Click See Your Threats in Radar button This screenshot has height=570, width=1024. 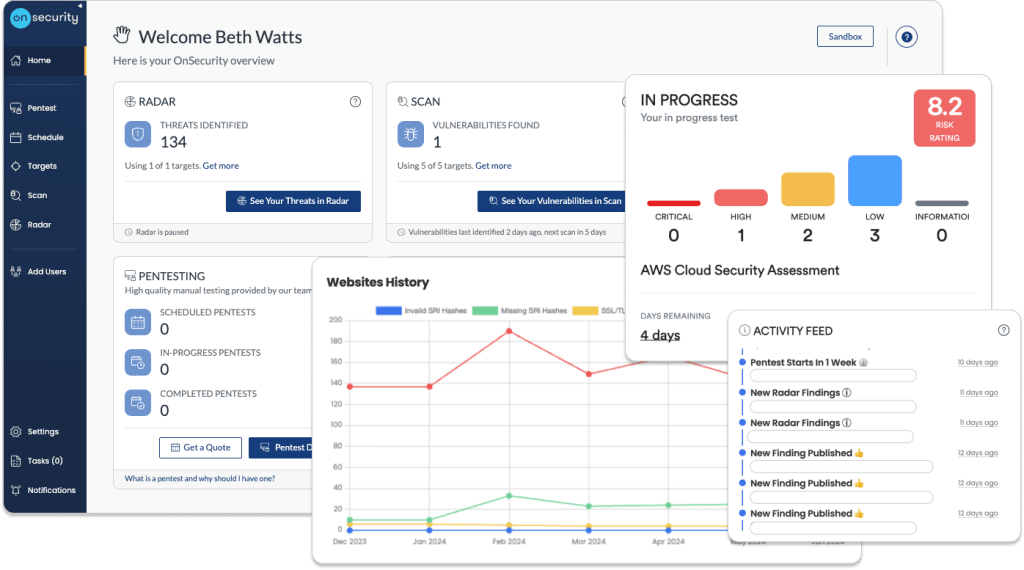click(293, 201)
